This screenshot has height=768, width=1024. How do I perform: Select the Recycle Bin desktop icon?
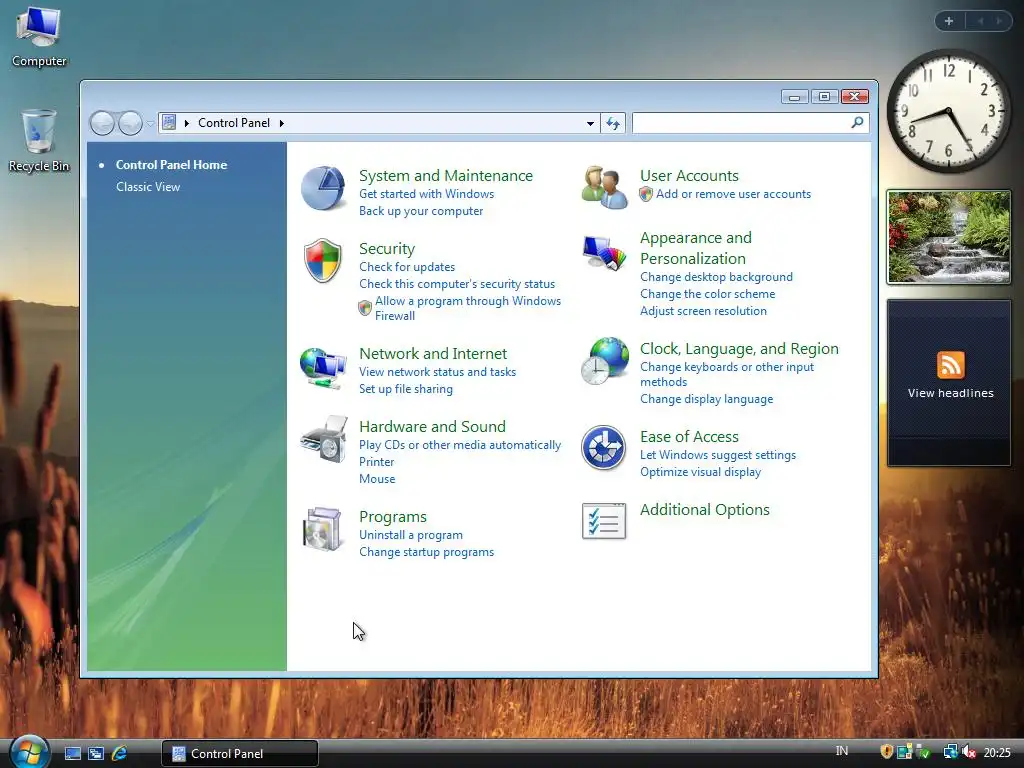click(39, 140)
